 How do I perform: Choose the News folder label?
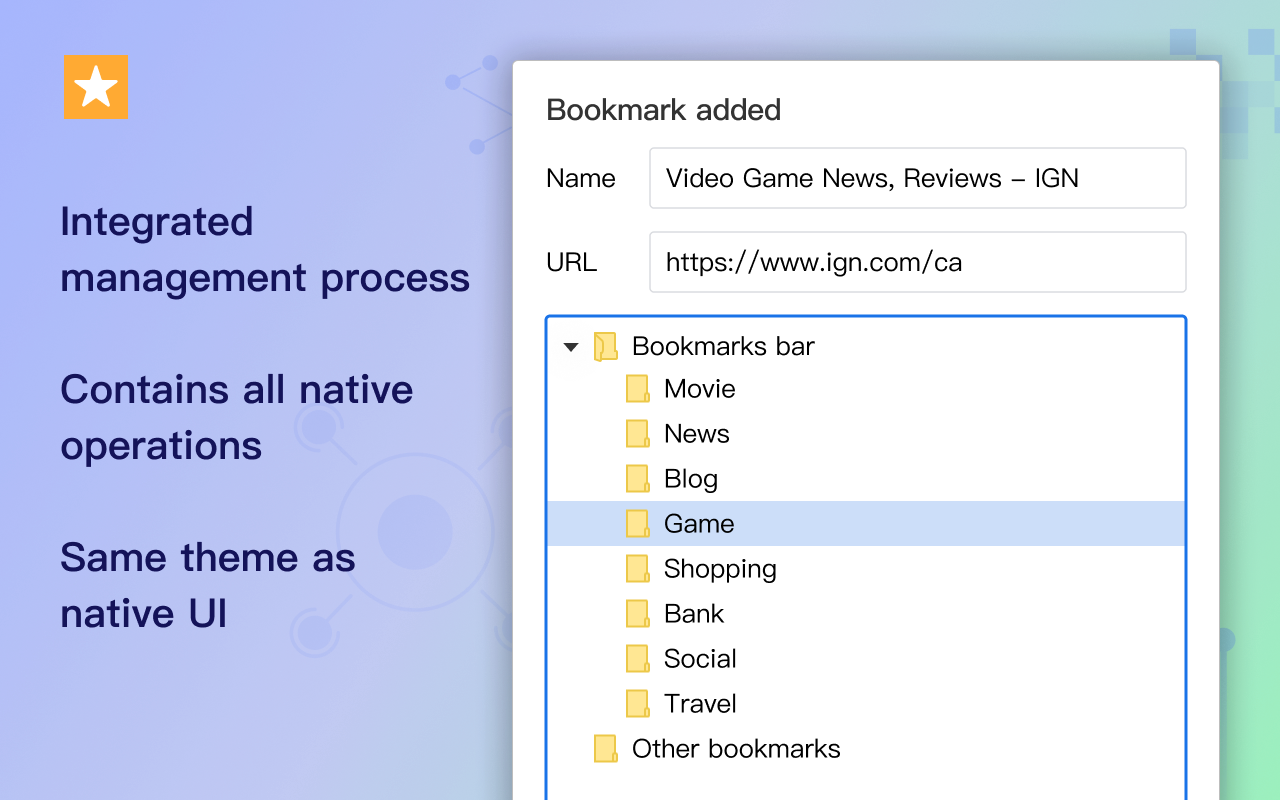[x=697, y=434]
